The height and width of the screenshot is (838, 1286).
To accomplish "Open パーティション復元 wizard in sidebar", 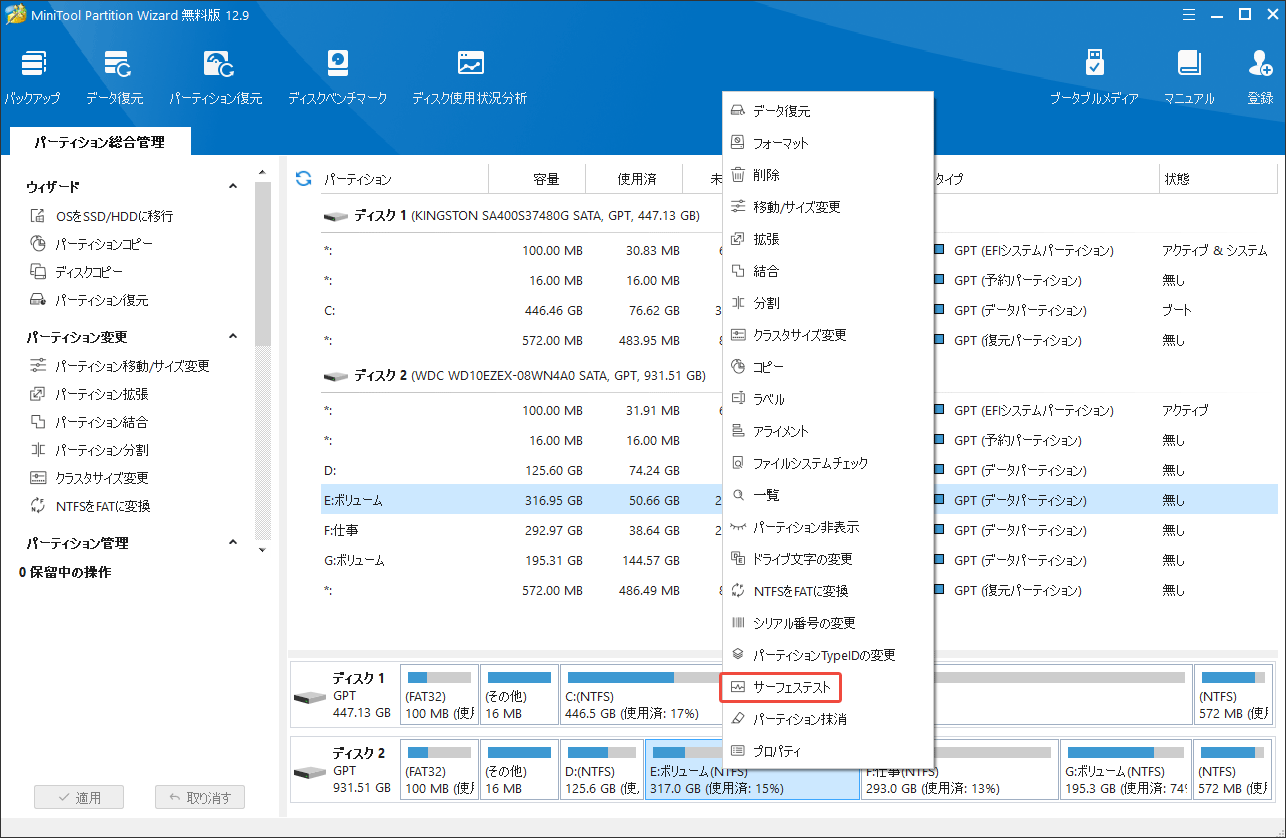I will click(88, 300).
